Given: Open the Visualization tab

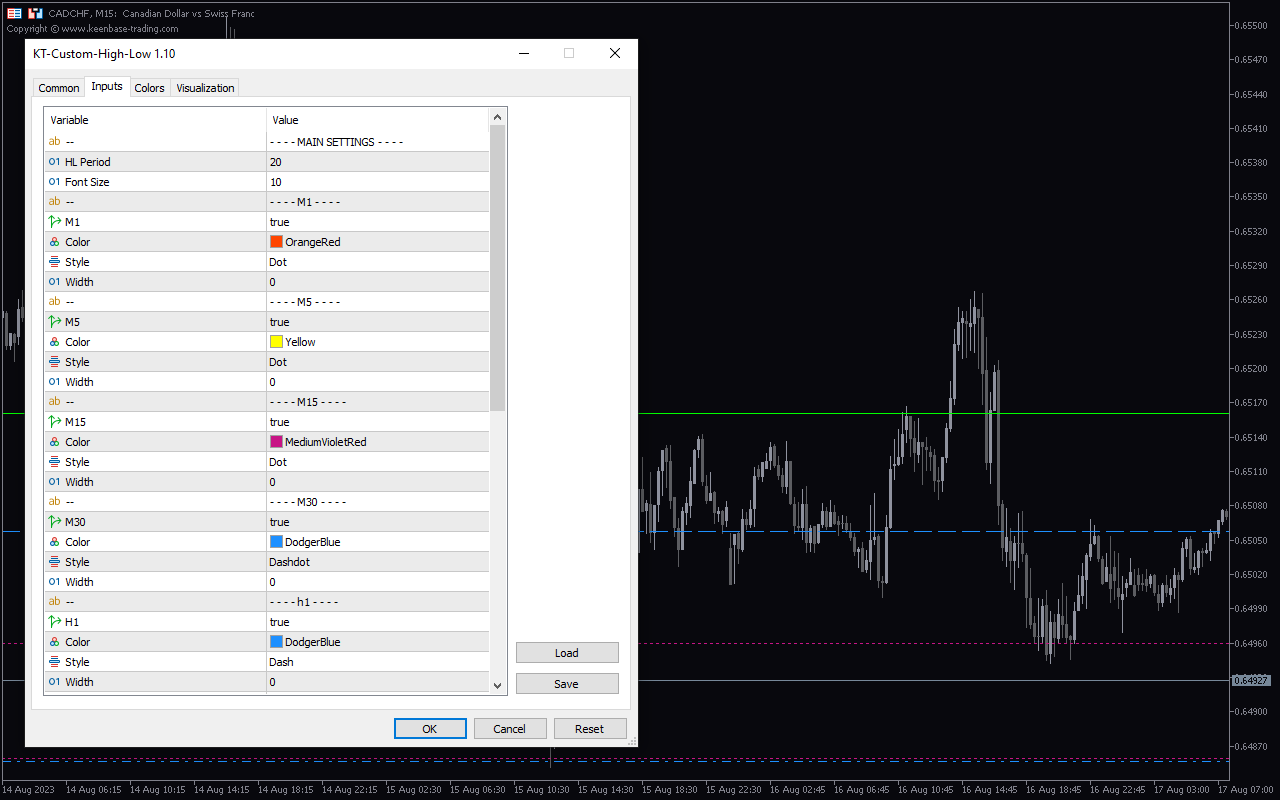Looking at the screenshot, I should pyautogui.click(x=205, y=88).
